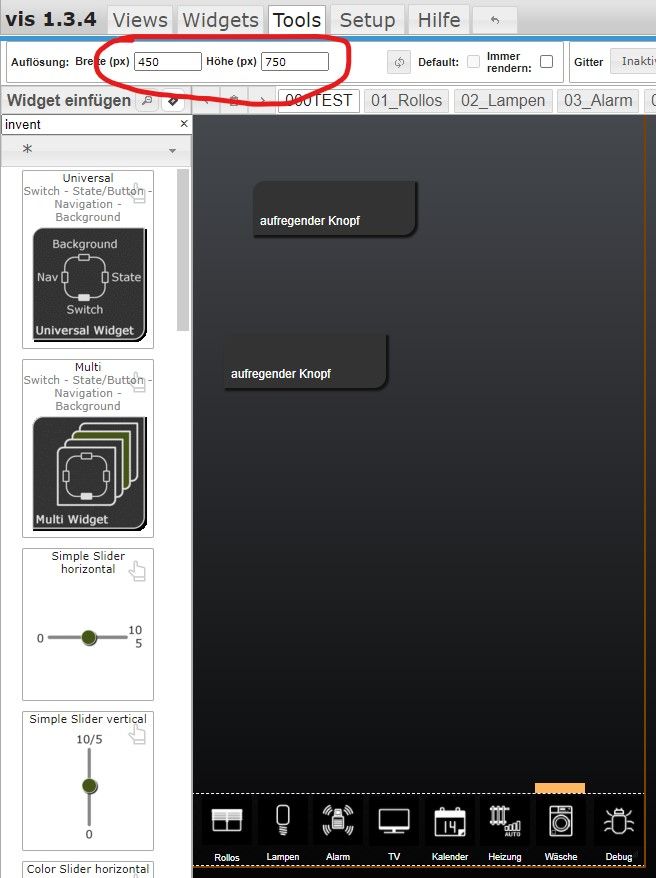Open Alarm via the siren icon
The image size is (656, 878).
(x=338, y=821)
